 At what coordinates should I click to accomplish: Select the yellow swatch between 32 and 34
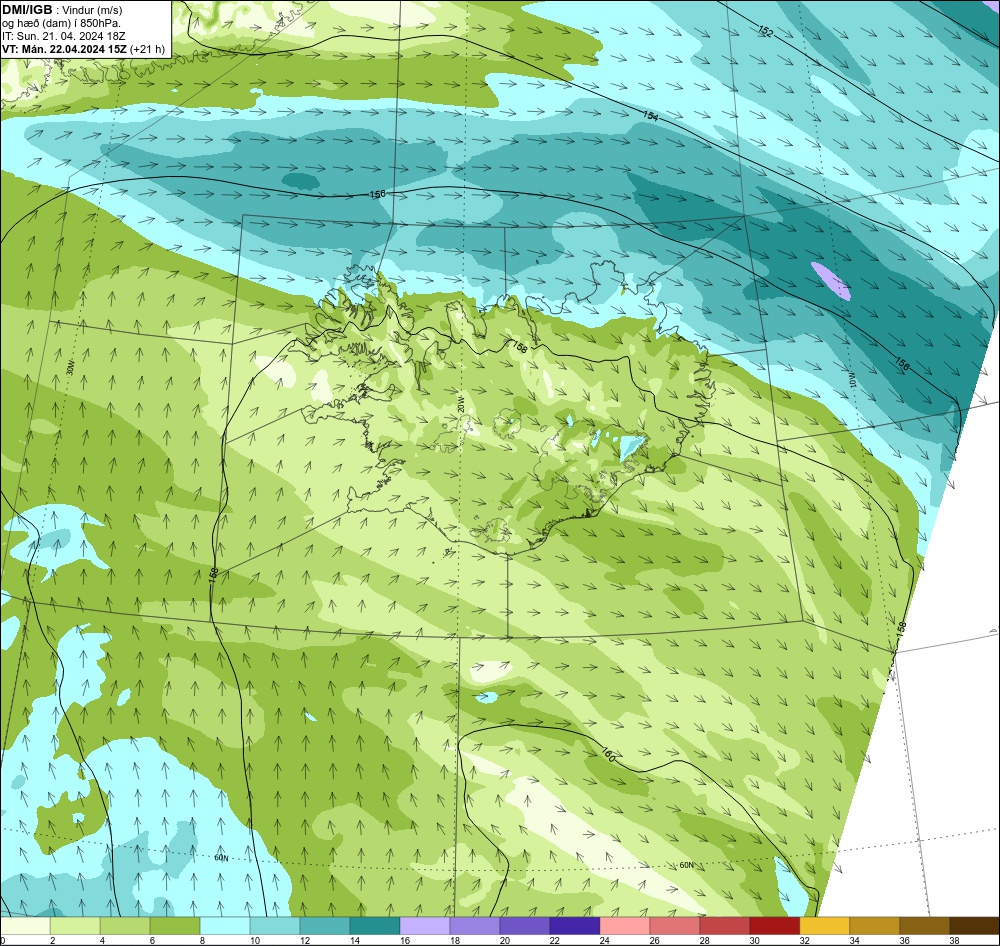click(825, 926)
